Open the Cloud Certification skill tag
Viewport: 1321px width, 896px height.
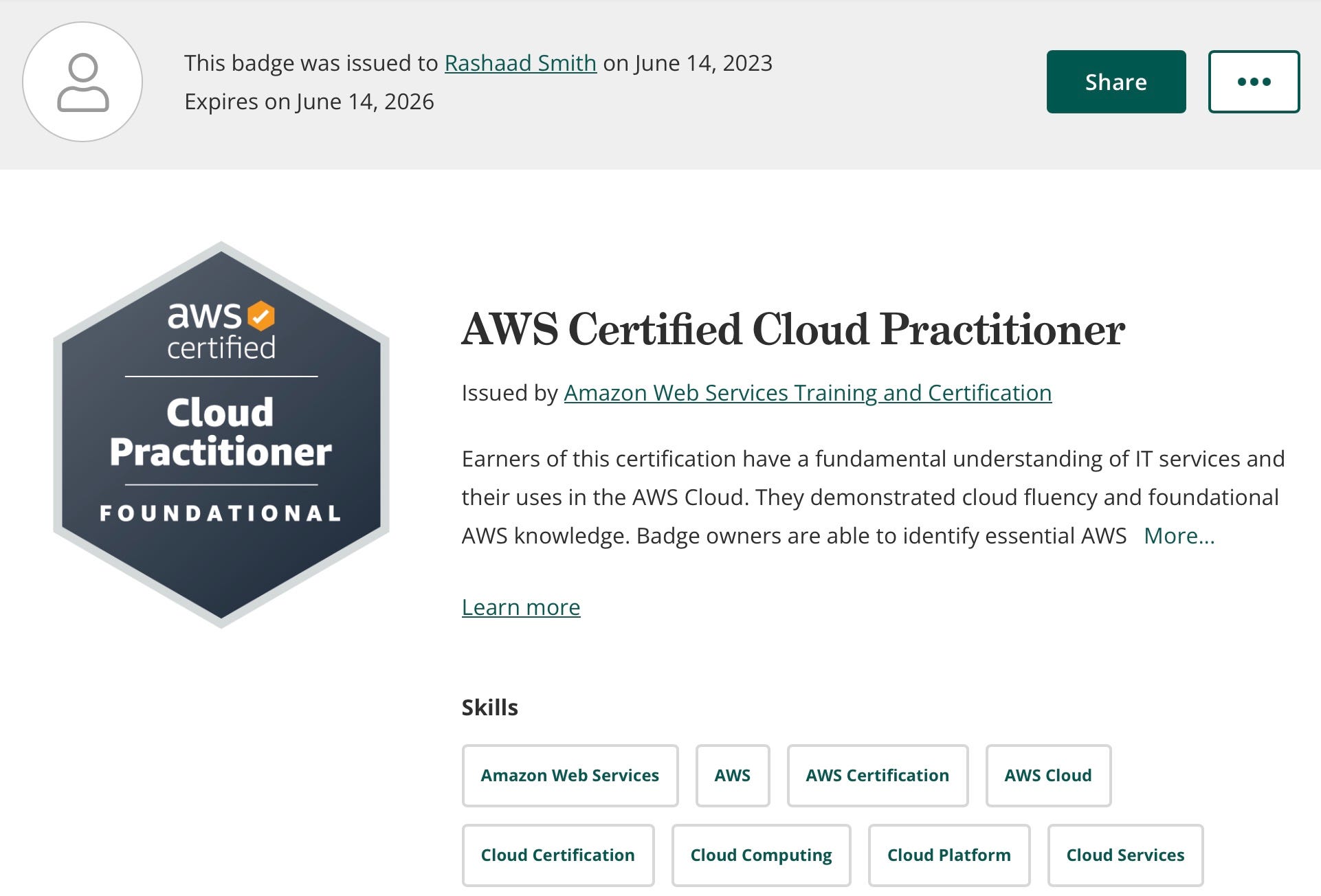pyautogui.click(x=557, y=855)
